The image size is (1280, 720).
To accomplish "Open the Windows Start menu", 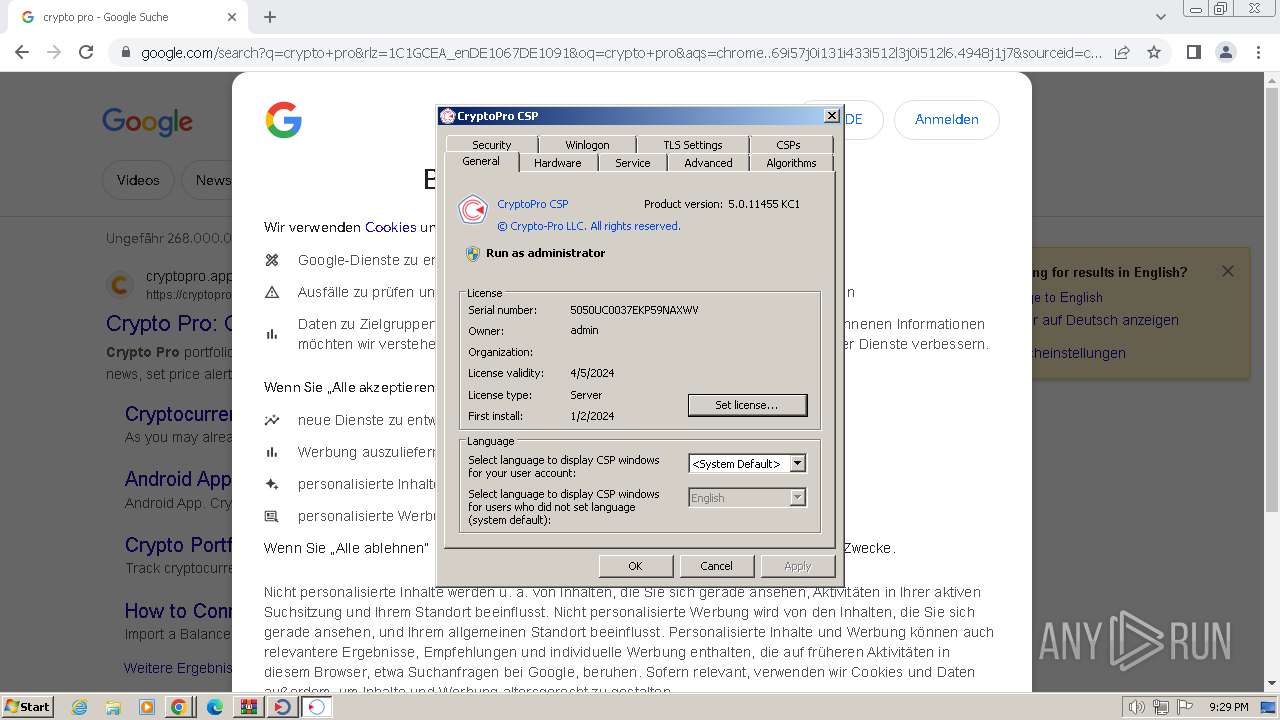I will [x=27, y=706].
